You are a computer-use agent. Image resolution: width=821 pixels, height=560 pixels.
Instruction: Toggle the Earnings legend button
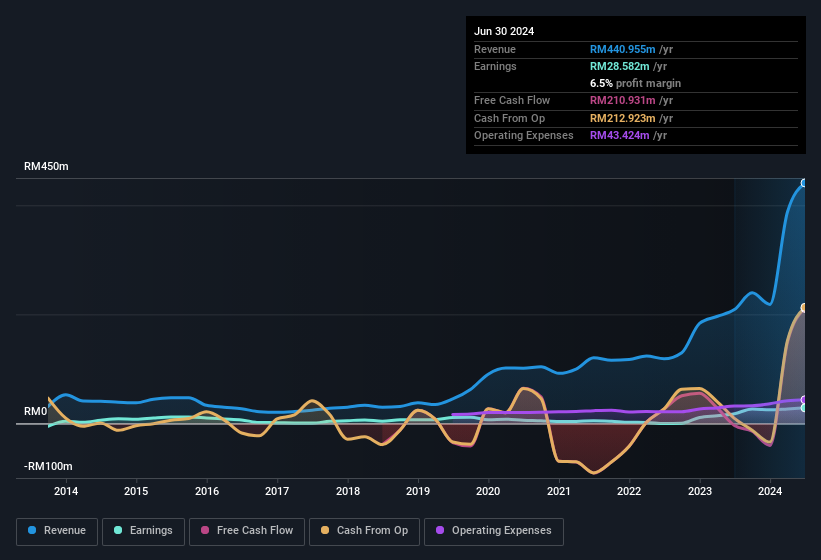tap(143, 531)
